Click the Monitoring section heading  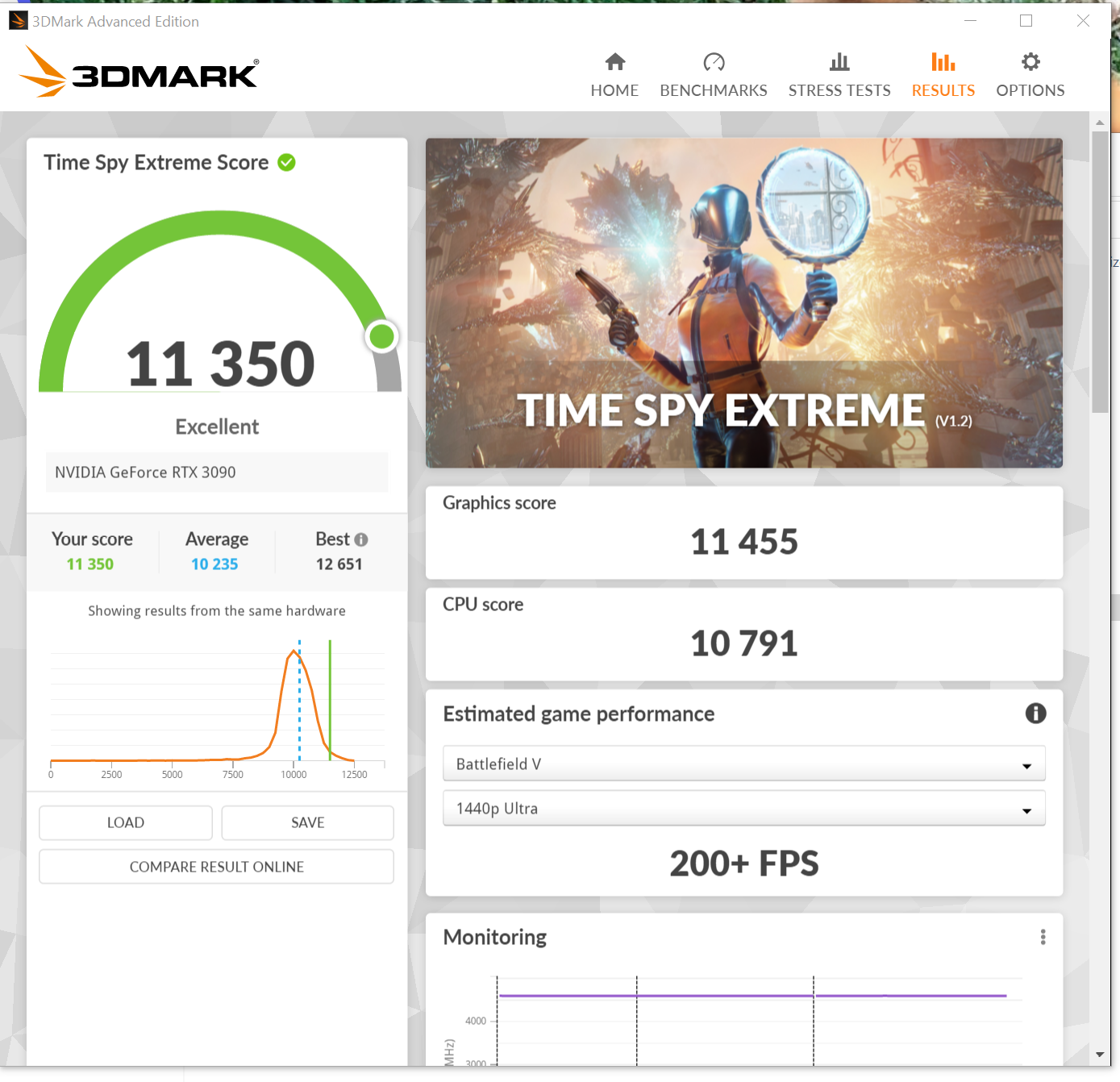(x=495, y=937)
